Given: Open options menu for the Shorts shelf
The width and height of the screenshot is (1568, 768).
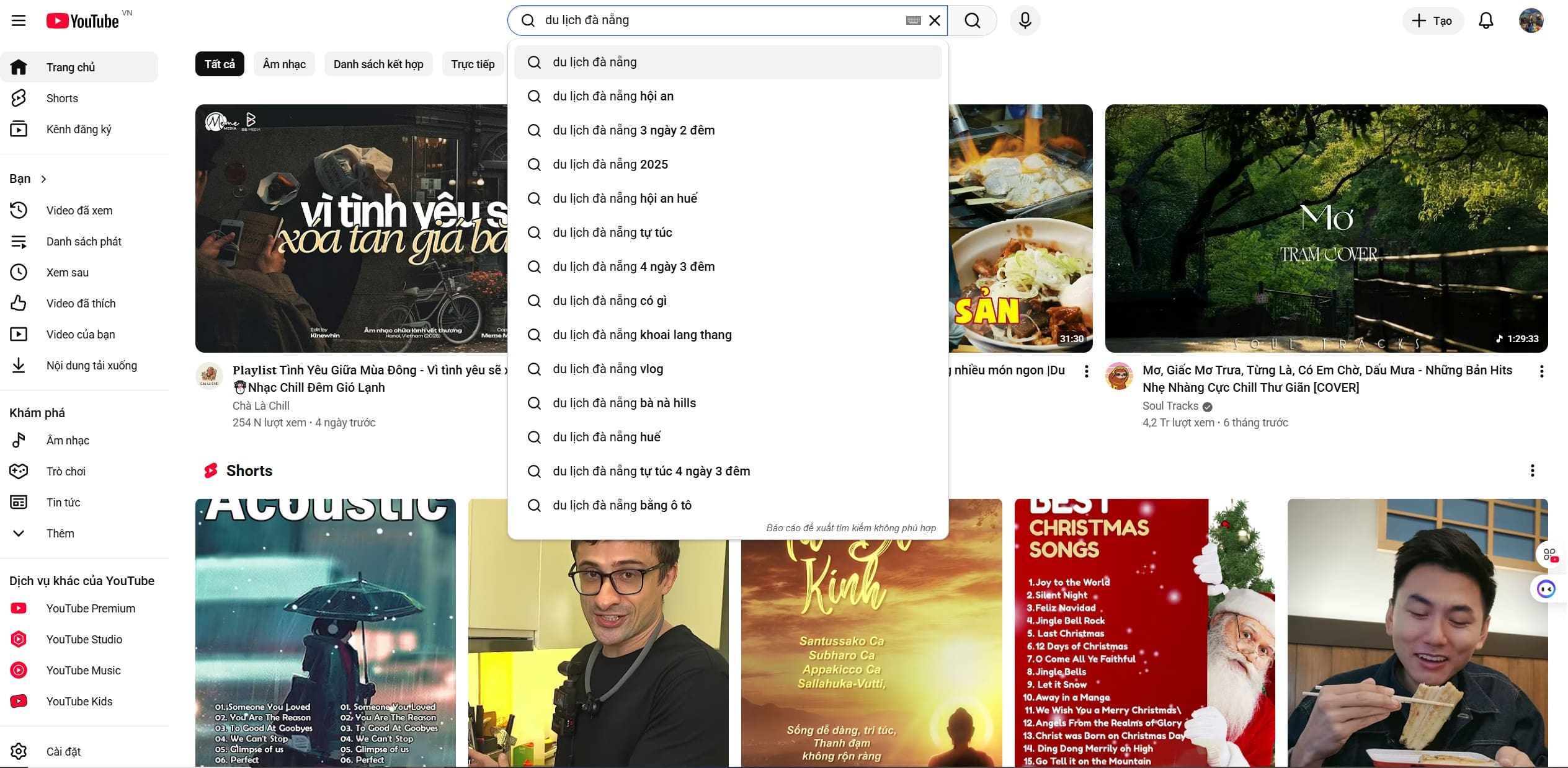Looking at the screenshot, I should [x=1532, y=470].
